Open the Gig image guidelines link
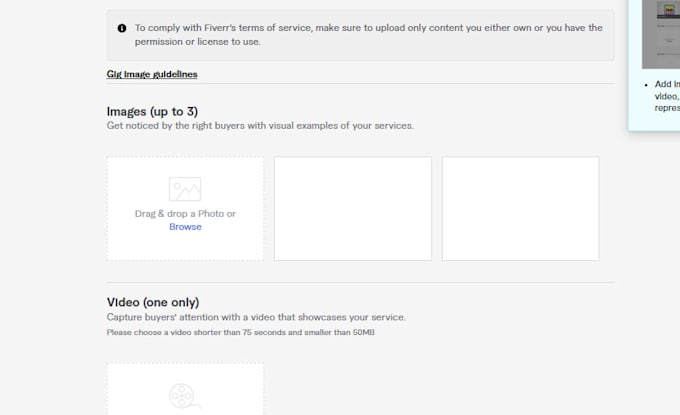680x415 pixels. coord(152,74)
